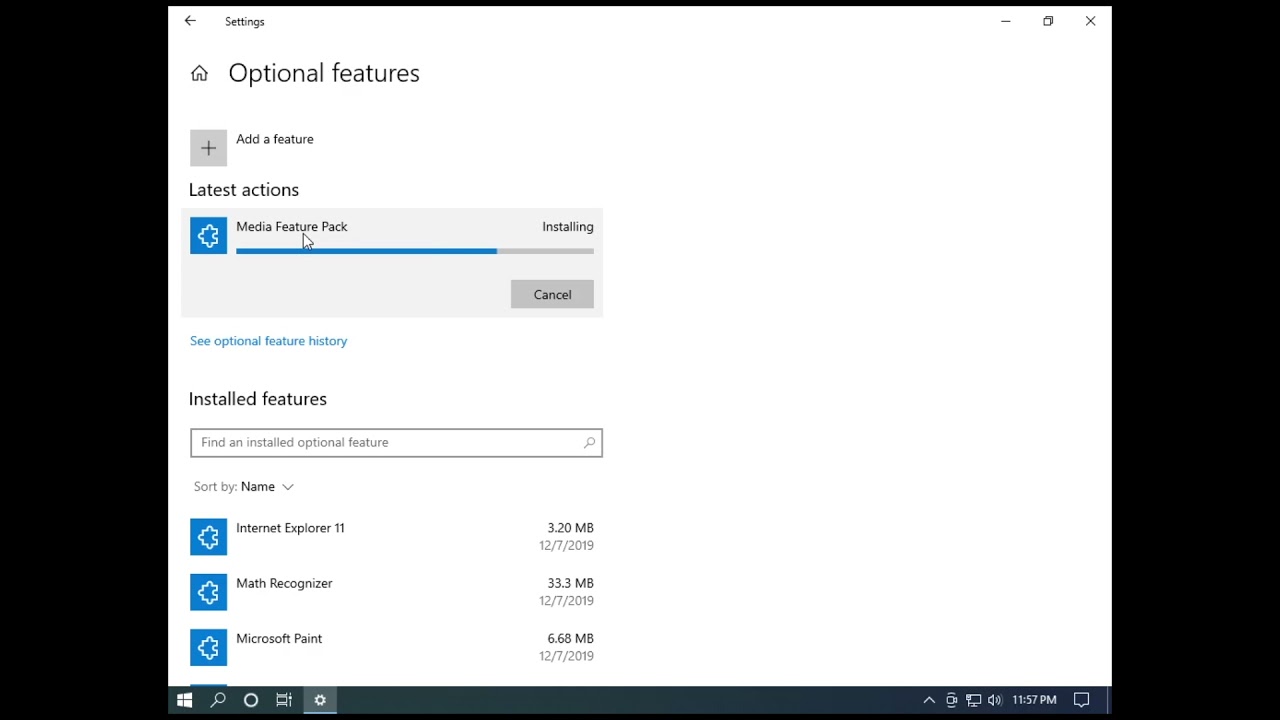Open the Windows Start menu
This screenshot has width=1280, height=720.
[x=184, y=700]
